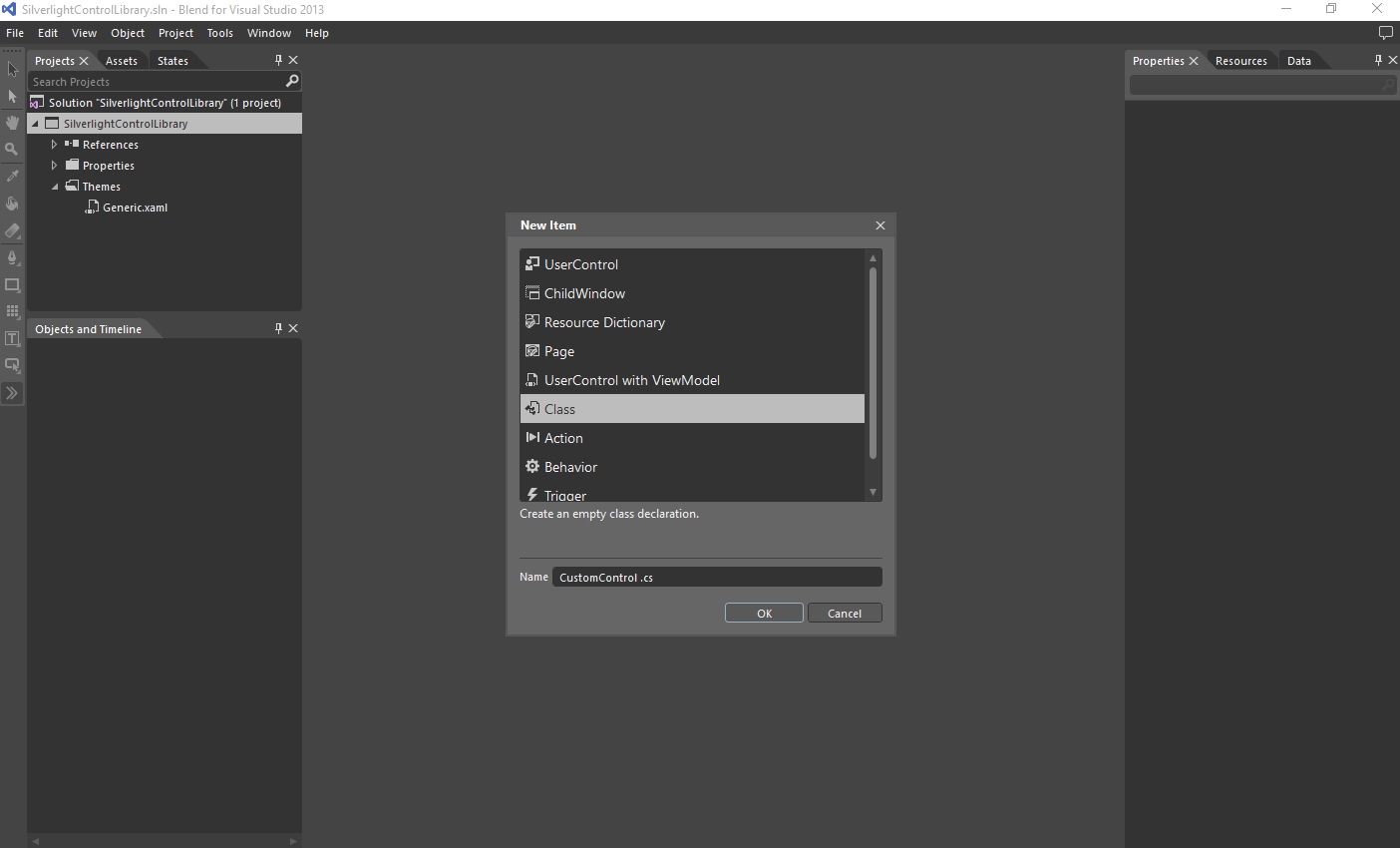Choose the Zoom magnifier tool
This screenshot has height=848, width=1400.
(x=12, y=150)
